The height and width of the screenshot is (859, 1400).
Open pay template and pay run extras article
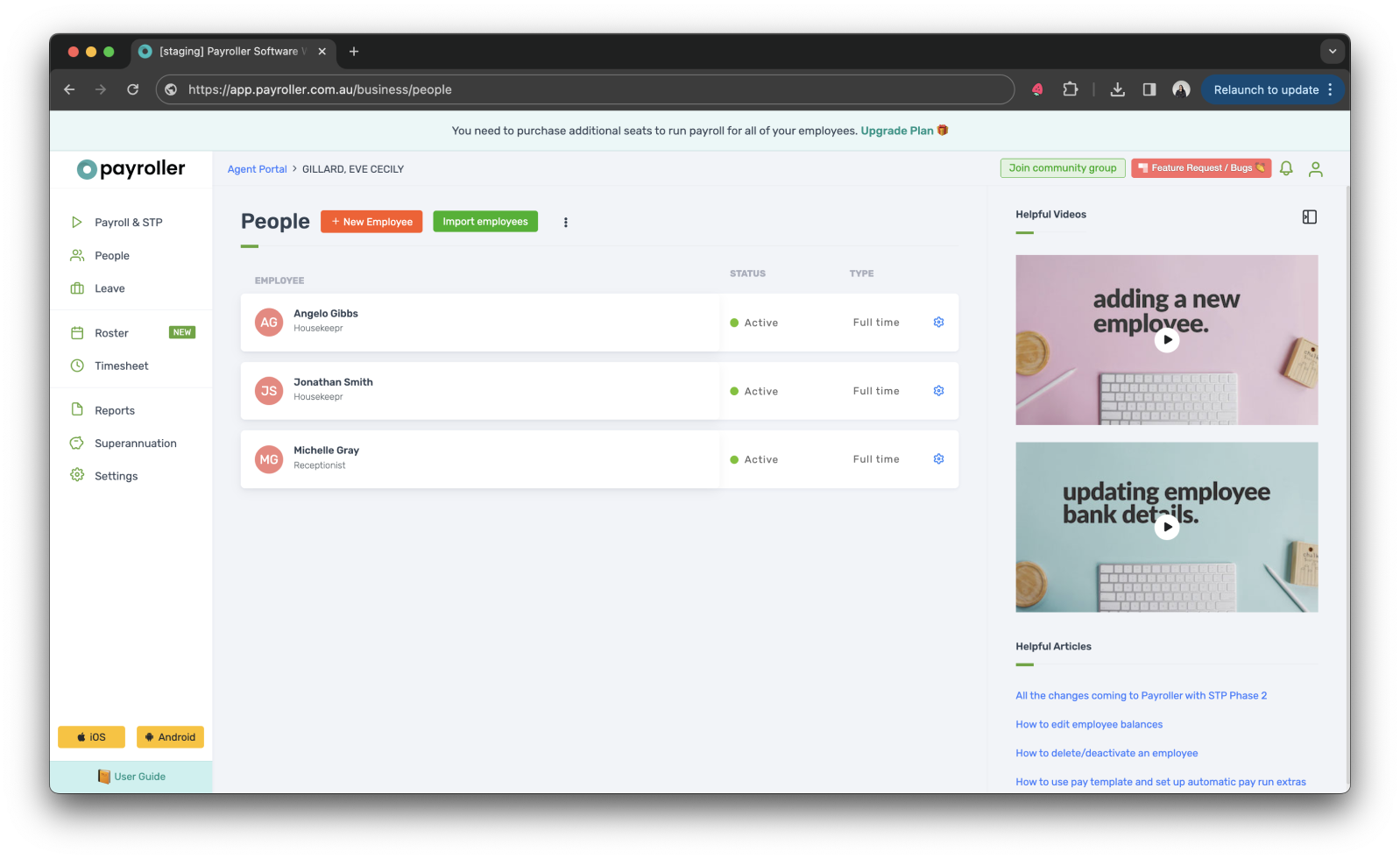[x=1160, y=782]
